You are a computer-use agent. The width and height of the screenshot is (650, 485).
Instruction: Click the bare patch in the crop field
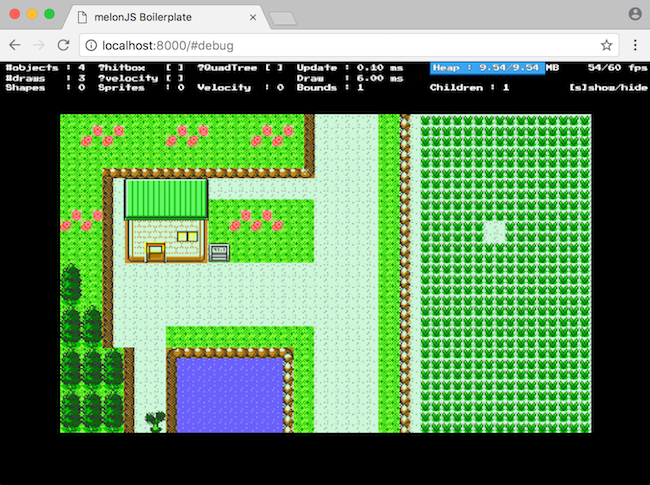click(x=495, y=232)
